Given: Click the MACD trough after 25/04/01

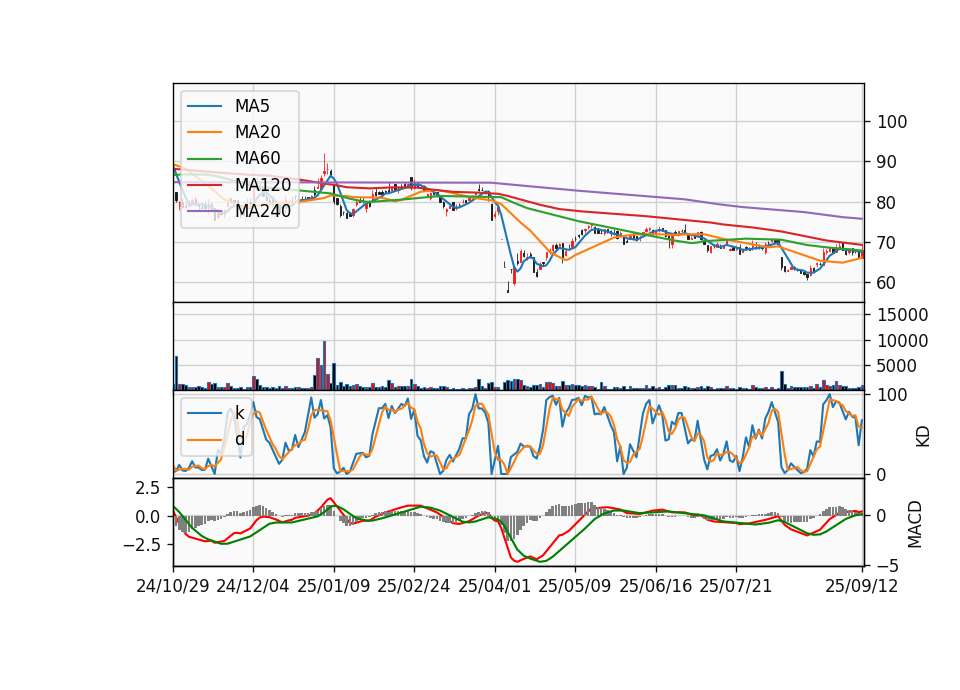Looking at the screenshot, I should (x=516, y=561).
